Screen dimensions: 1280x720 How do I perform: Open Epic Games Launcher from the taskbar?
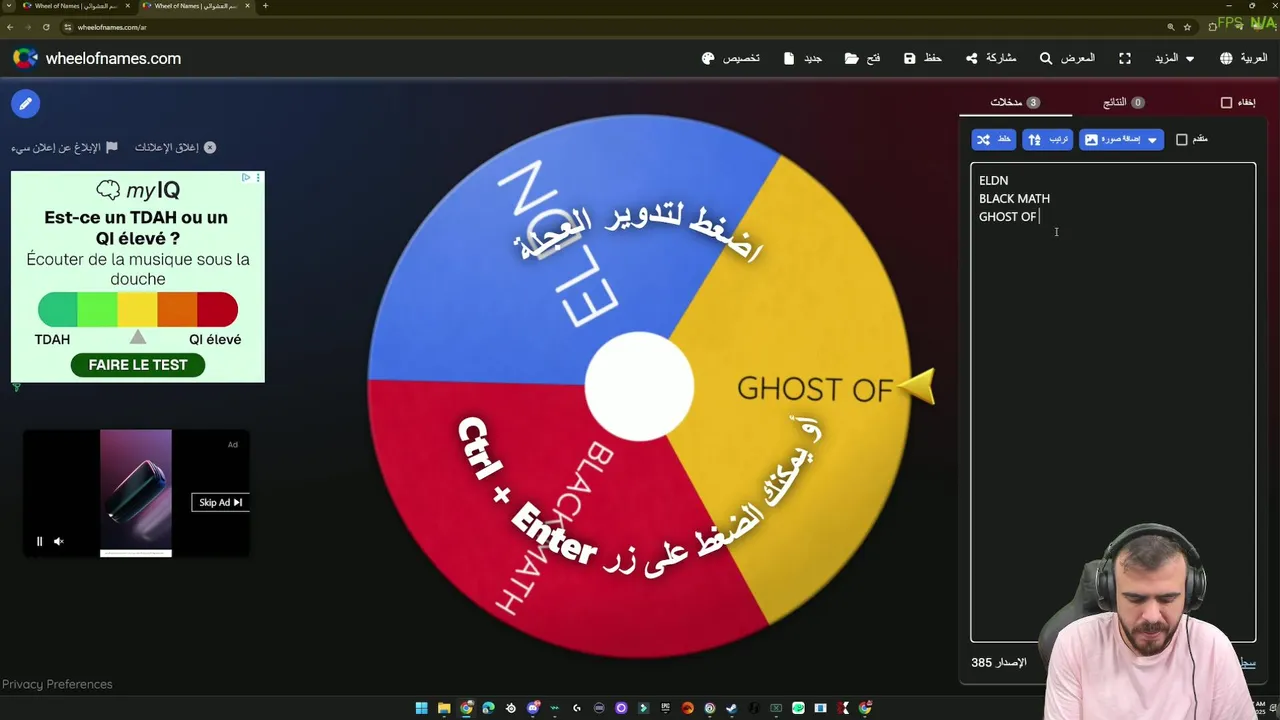[x=666, y=708]
